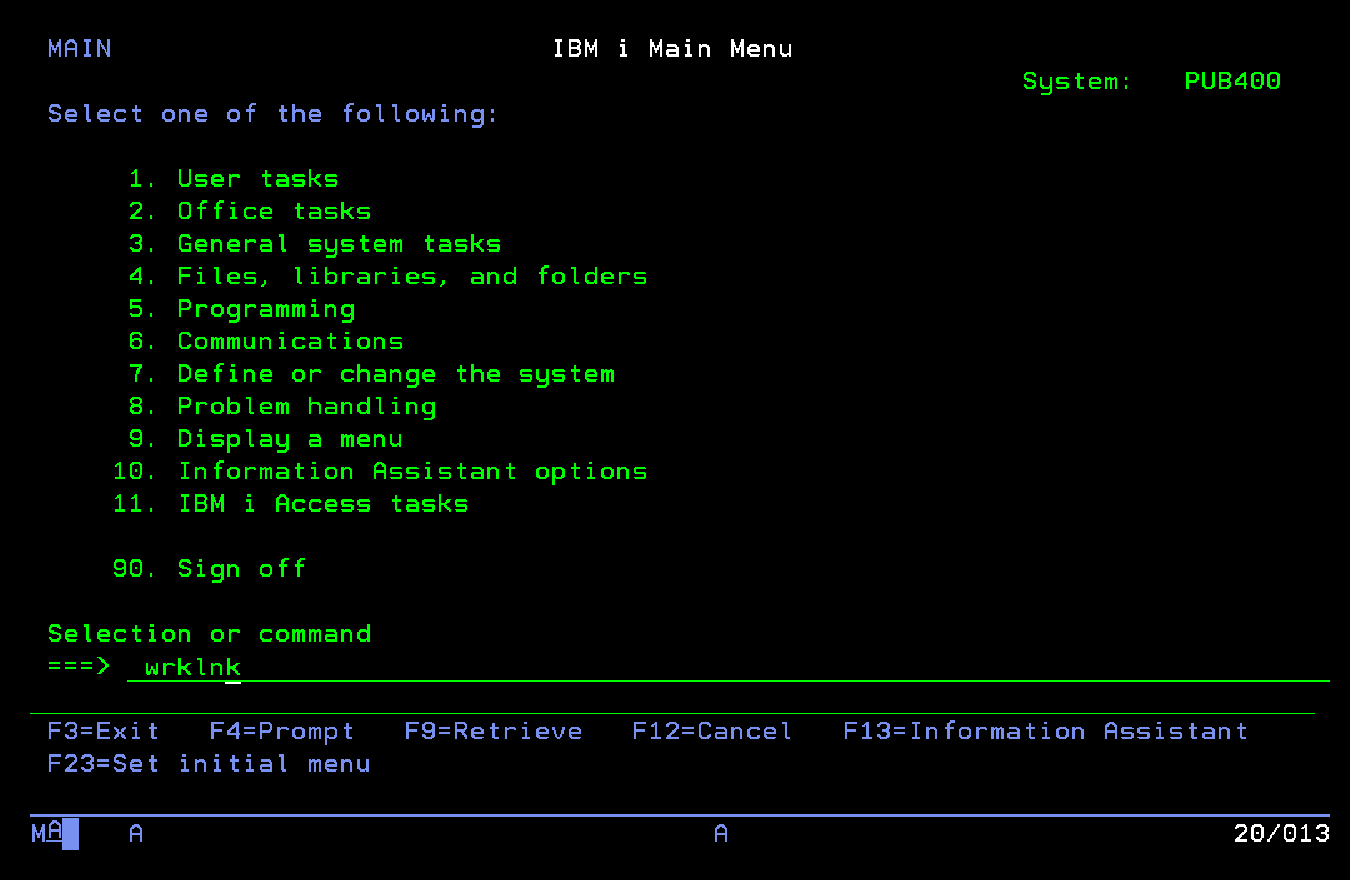Choose Office tasks menu entry
This screenshot has height=880, width=1350.
point(273,211)
